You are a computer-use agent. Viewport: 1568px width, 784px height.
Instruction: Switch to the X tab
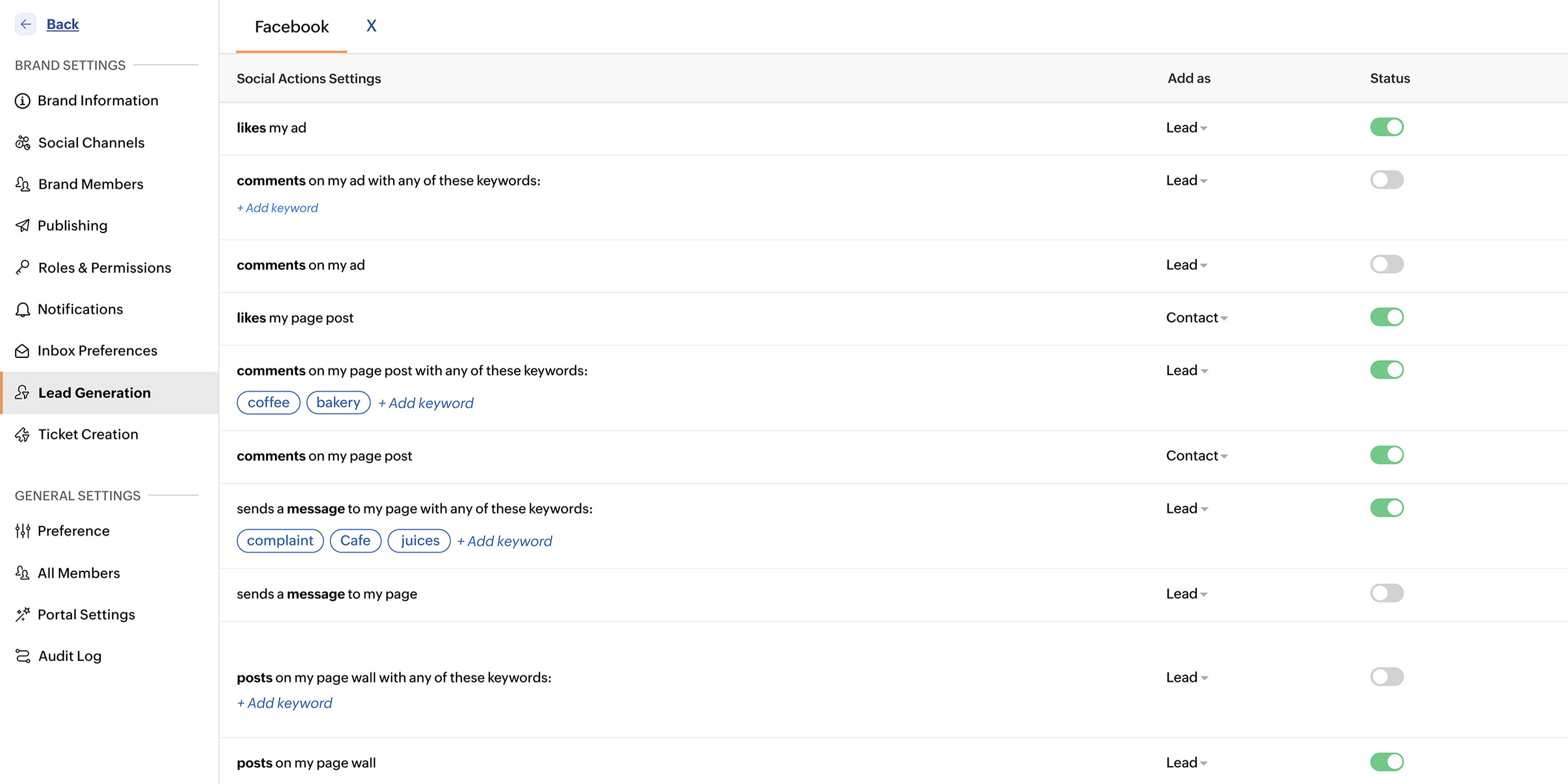[x=371, y=26]
